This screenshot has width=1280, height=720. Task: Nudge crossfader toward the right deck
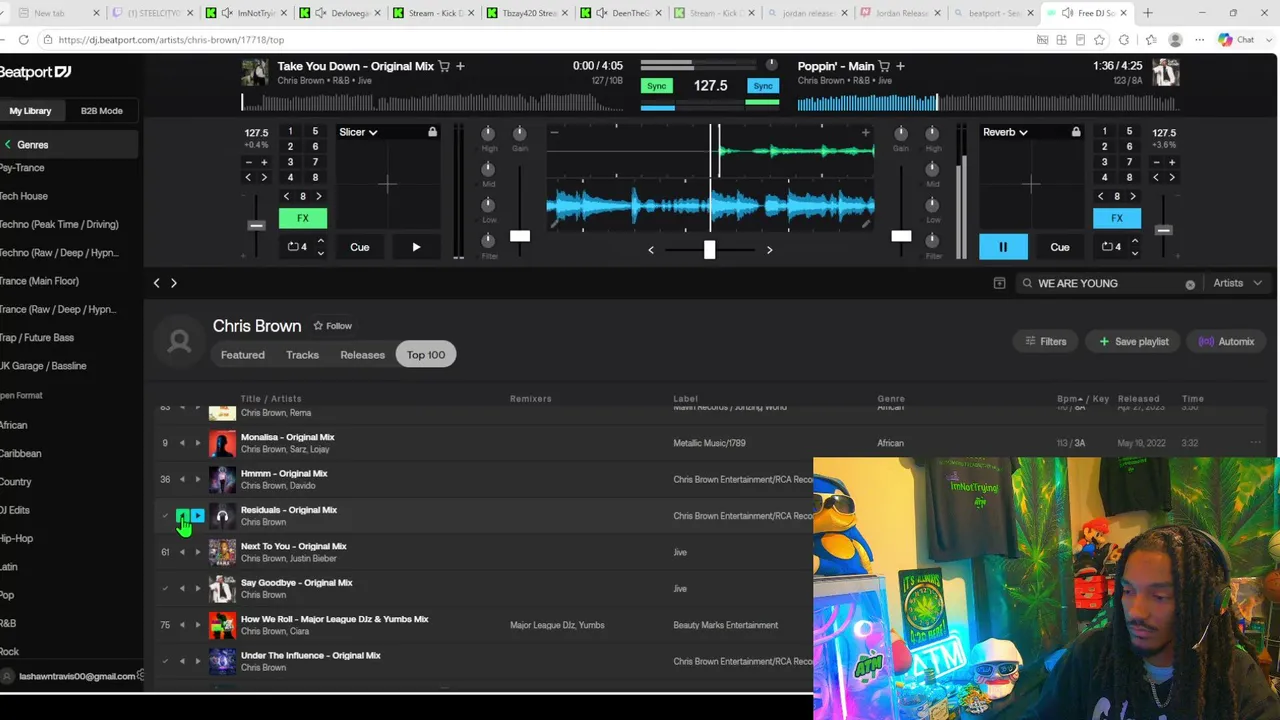769,250
